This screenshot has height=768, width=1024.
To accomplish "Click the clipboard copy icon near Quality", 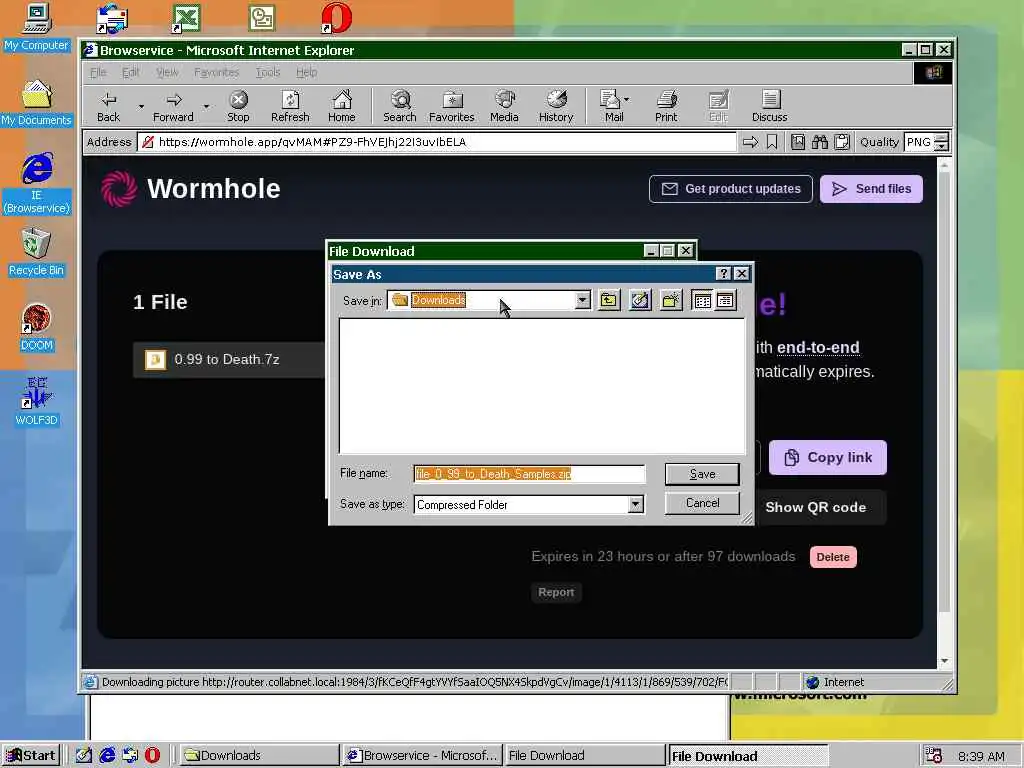I will [x=842, y=142].
